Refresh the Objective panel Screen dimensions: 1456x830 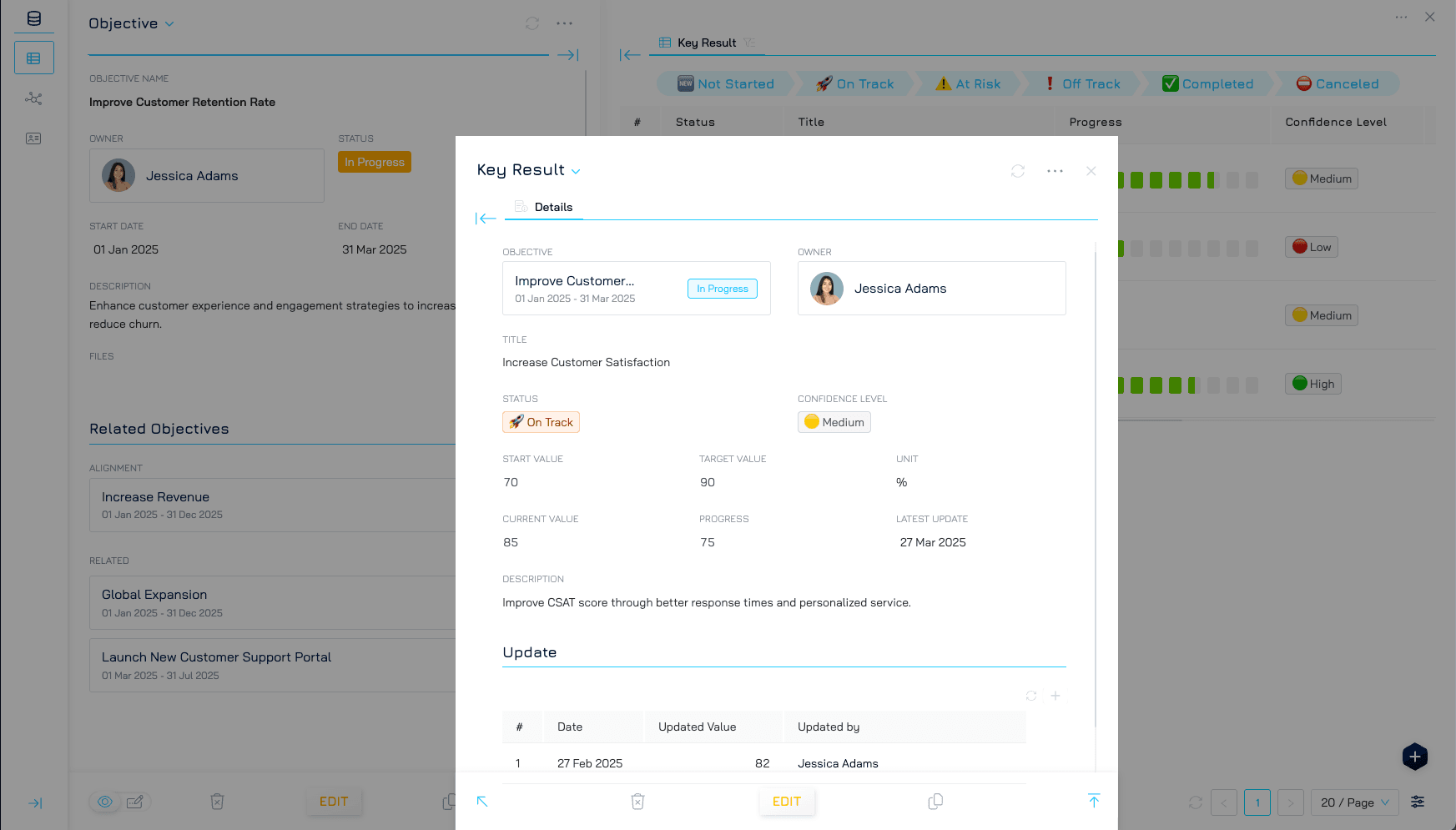coord(532,23)
